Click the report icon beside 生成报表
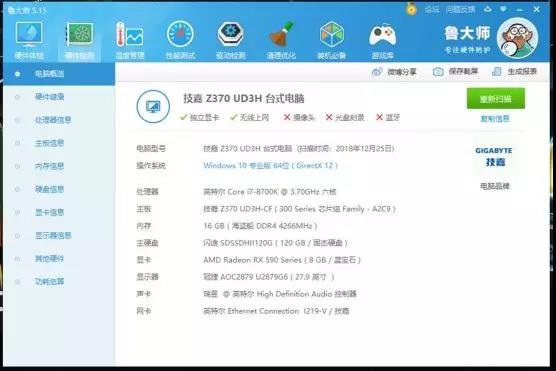 (497, 72)
